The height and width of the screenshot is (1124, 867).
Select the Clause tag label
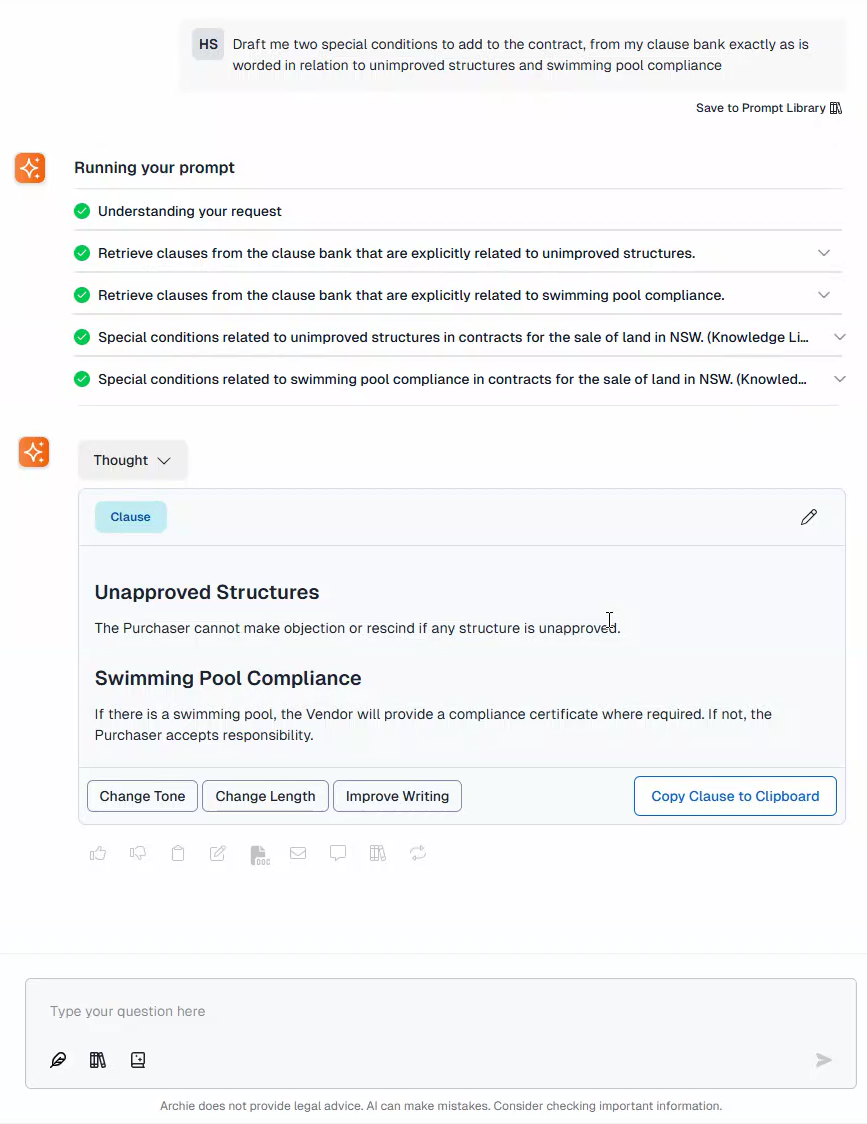[x=131, y=517]
